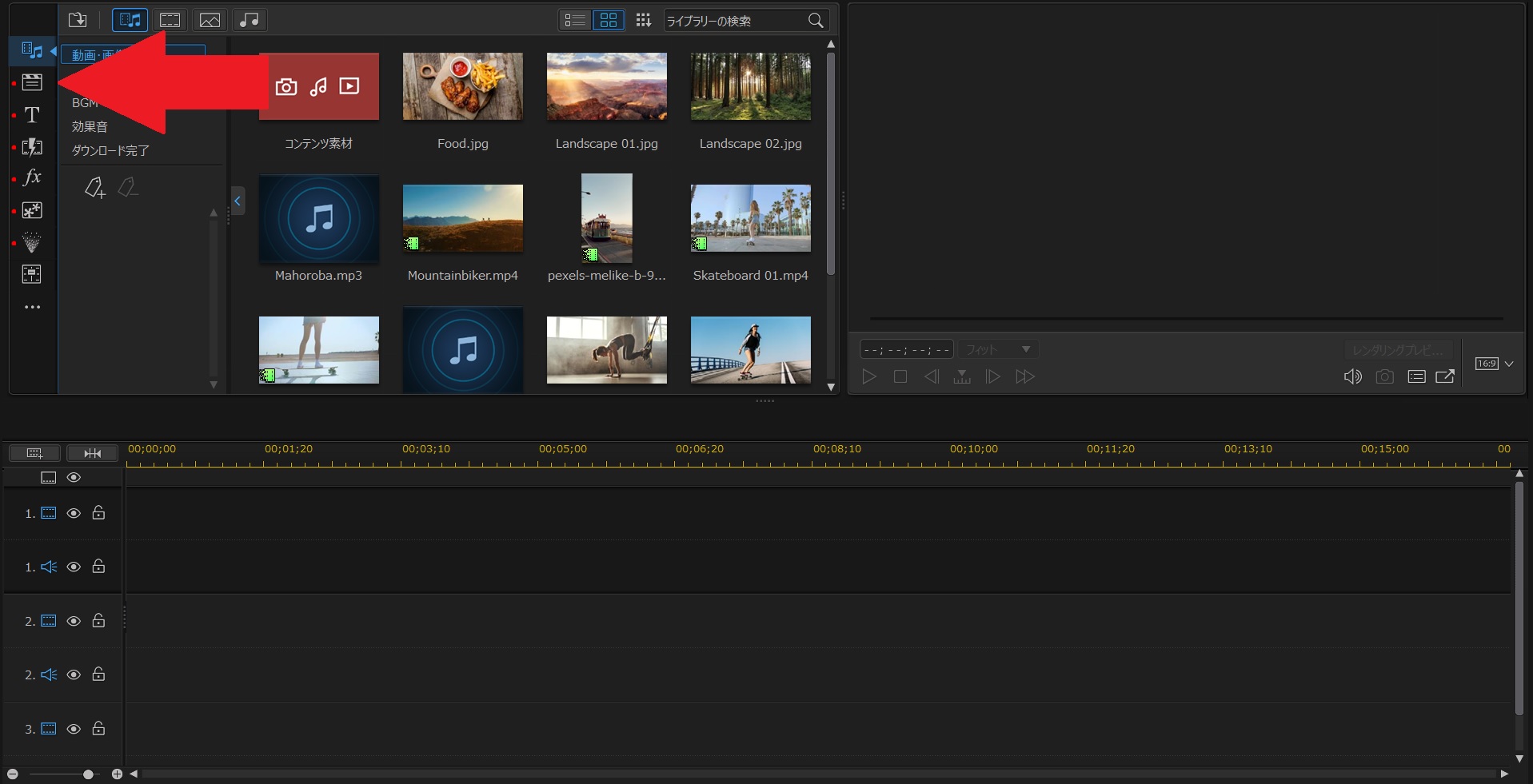
Task: Open the 16:9 aspect ratio dropdown
Action: point(1494,364)
